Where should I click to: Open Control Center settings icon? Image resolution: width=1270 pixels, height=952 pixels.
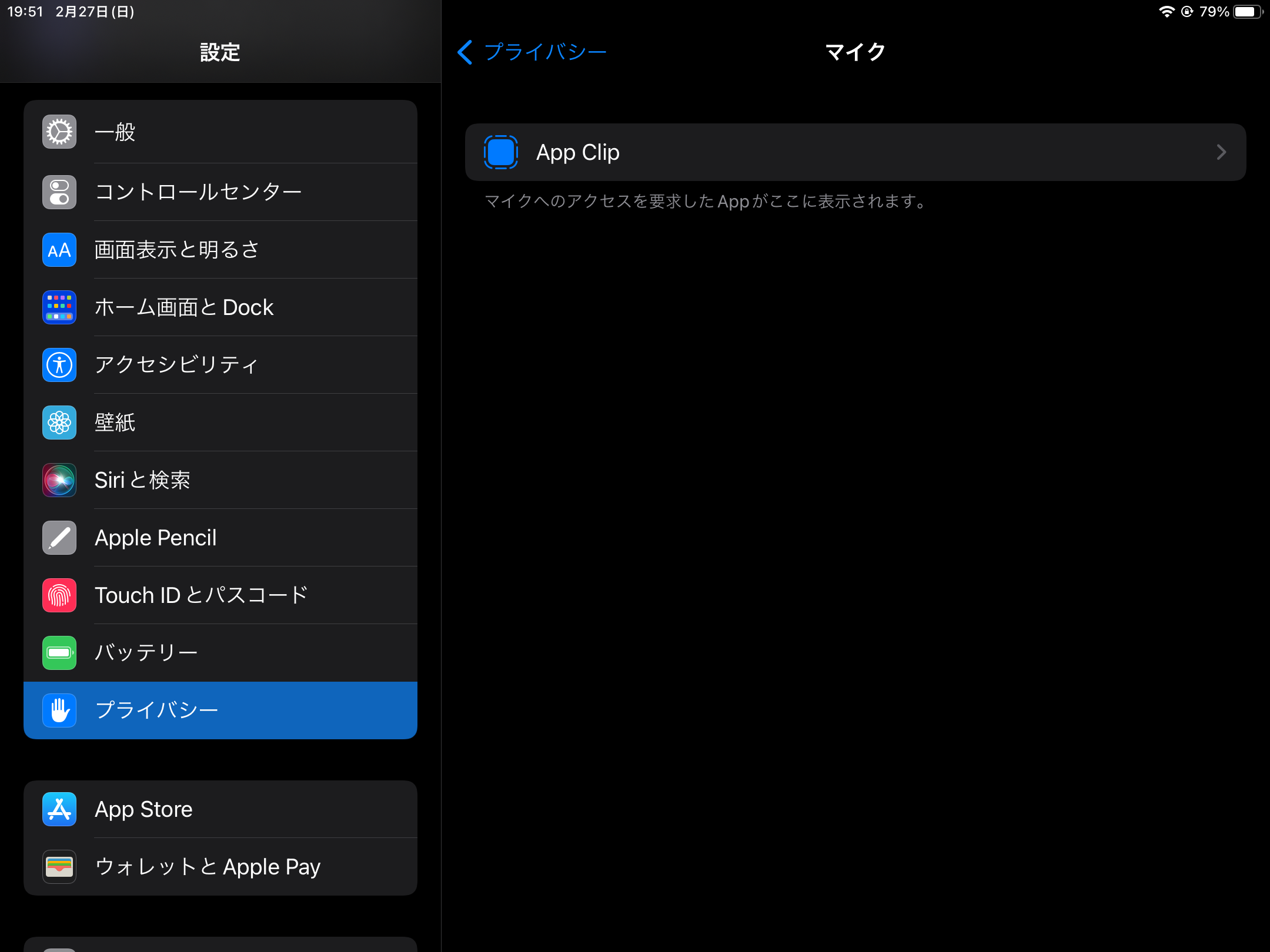59,192
